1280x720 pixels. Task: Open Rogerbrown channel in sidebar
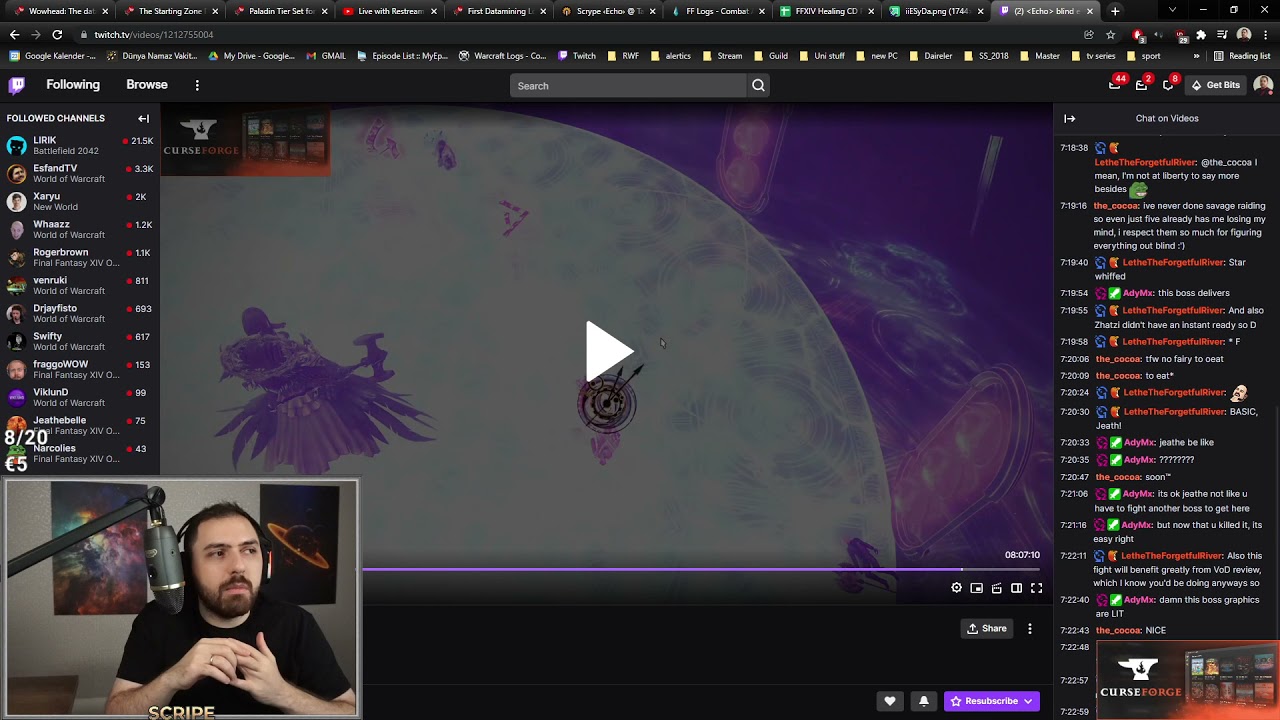point(79,258)
